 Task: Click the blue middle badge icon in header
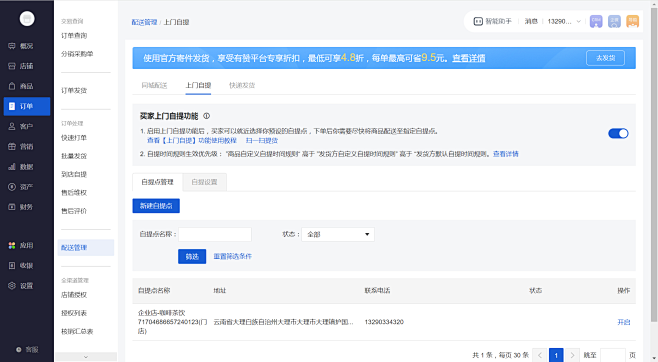[614, 21]
